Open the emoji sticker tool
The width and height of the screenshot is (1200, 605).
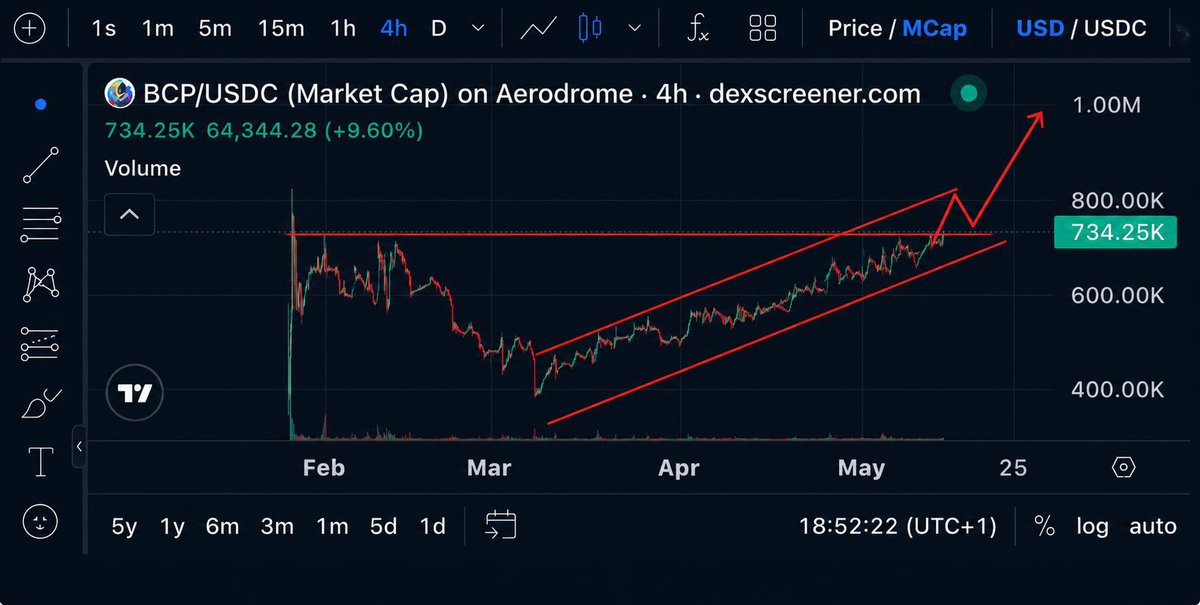40,521
